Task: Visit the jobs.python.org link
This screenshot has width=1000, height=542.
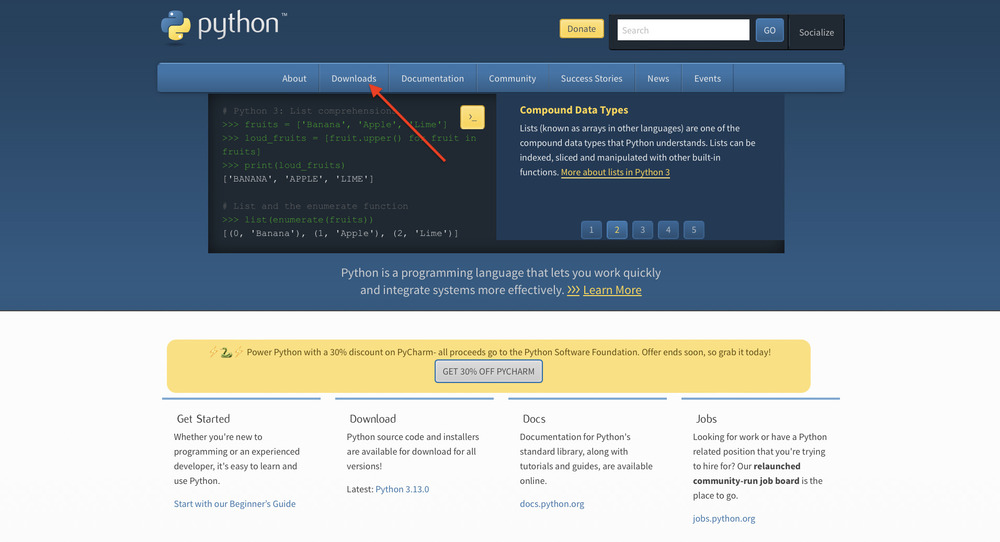Action: coord(724,519)
